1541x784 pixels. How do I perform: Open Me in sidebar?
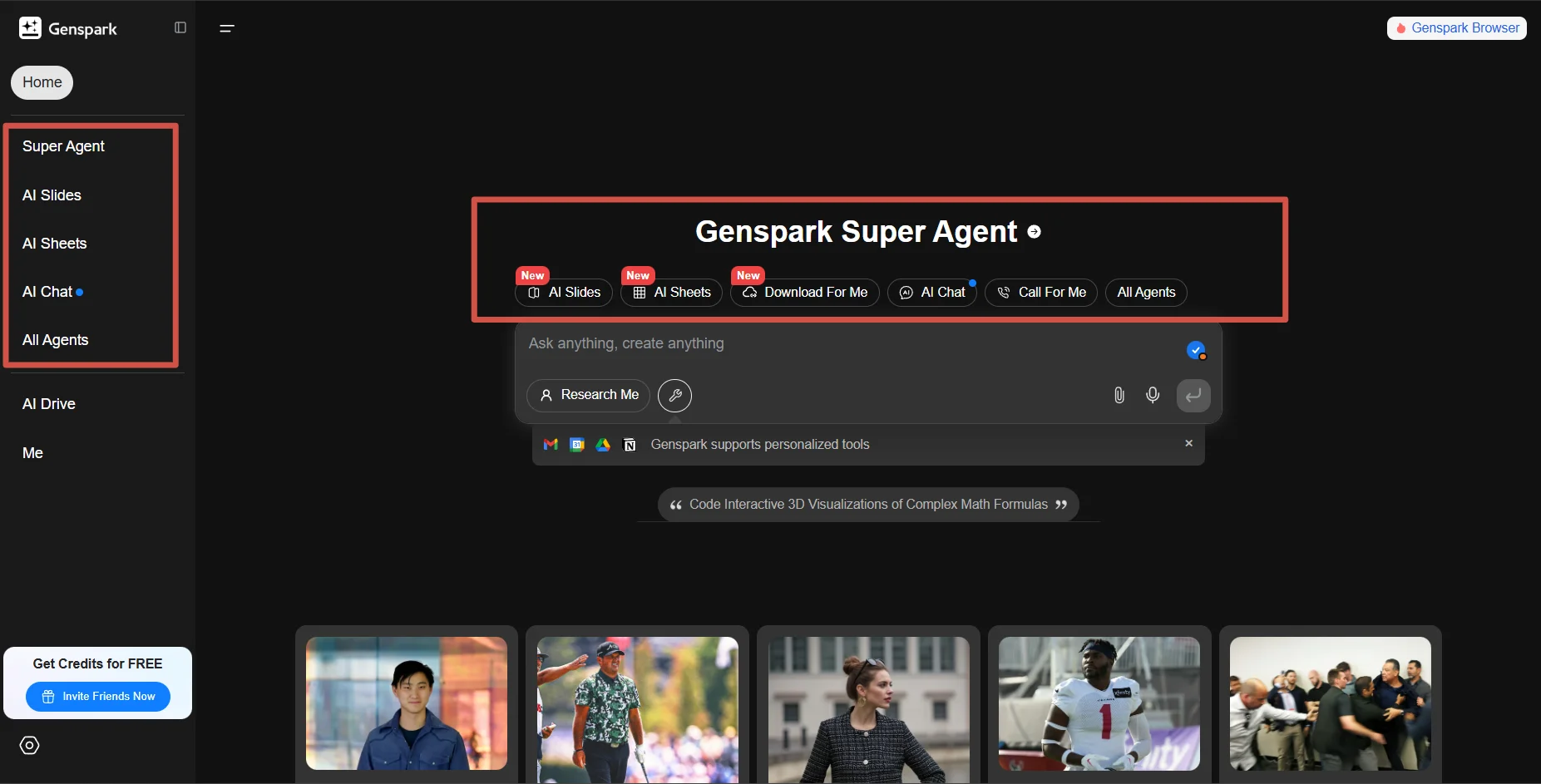(x=32, y=453)
